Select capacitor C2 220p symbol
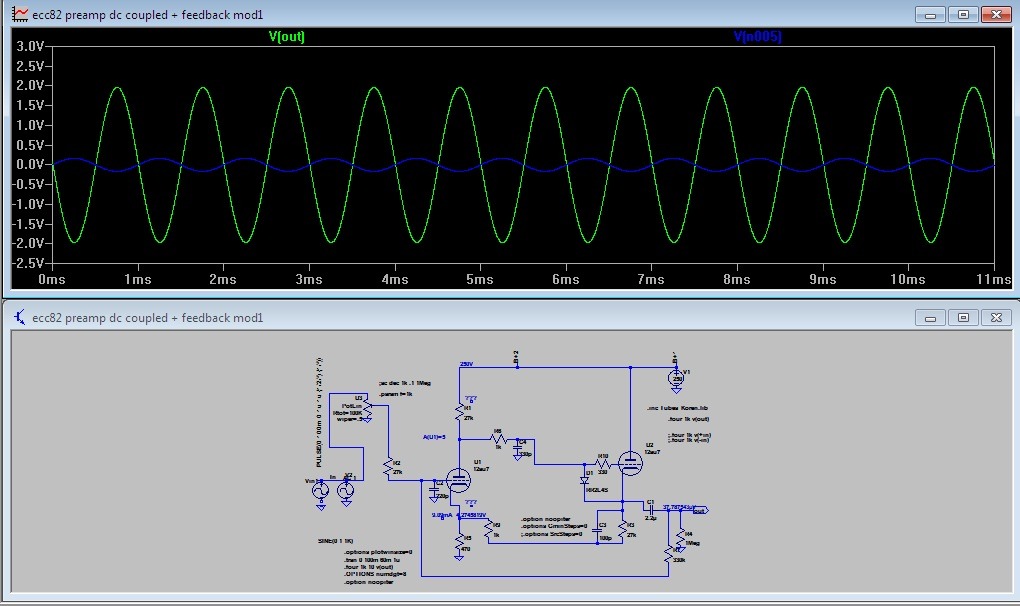1020x606 pixels. coord(434,492)
